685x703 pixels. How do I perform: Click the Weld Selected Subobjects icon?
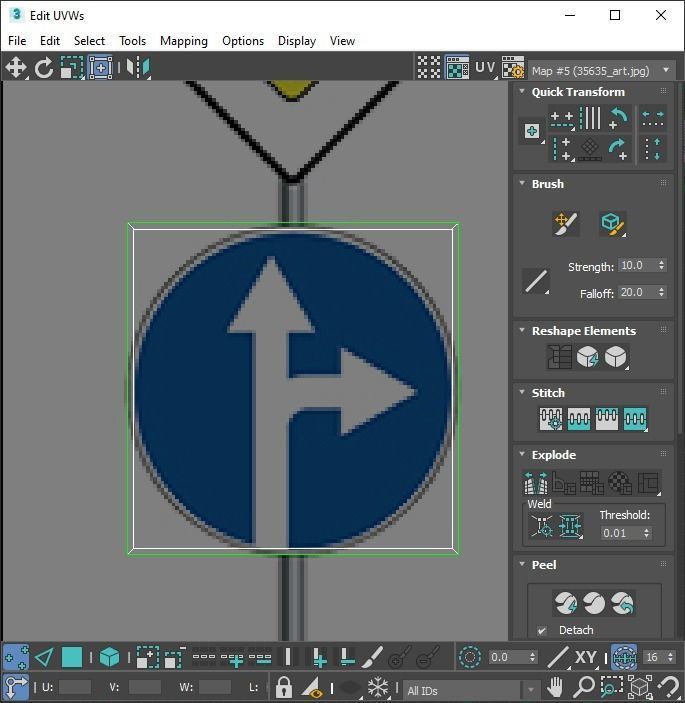(x=570, y=525)
